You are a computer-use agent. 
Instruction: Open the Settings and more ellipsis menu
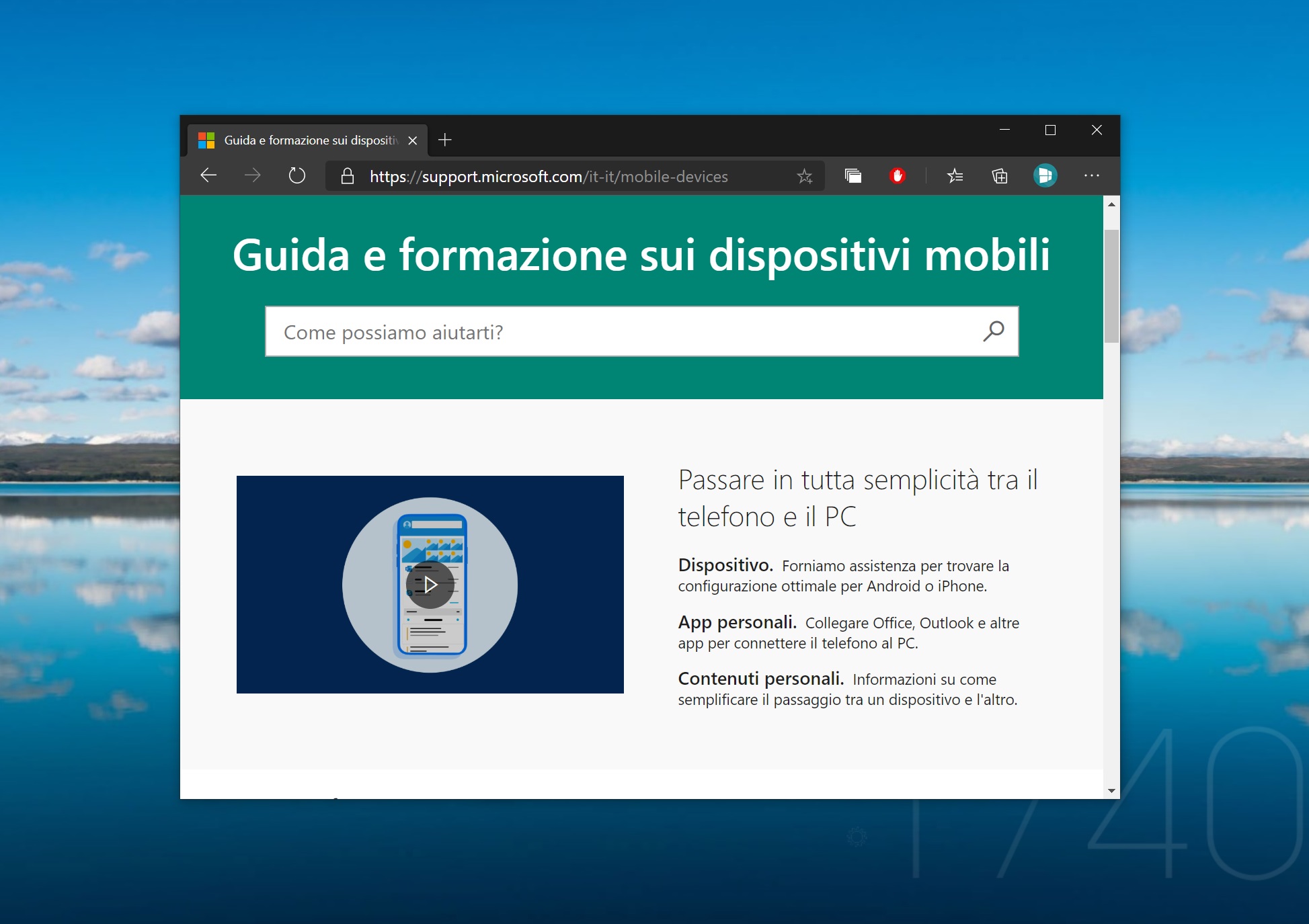(1091, 176)
